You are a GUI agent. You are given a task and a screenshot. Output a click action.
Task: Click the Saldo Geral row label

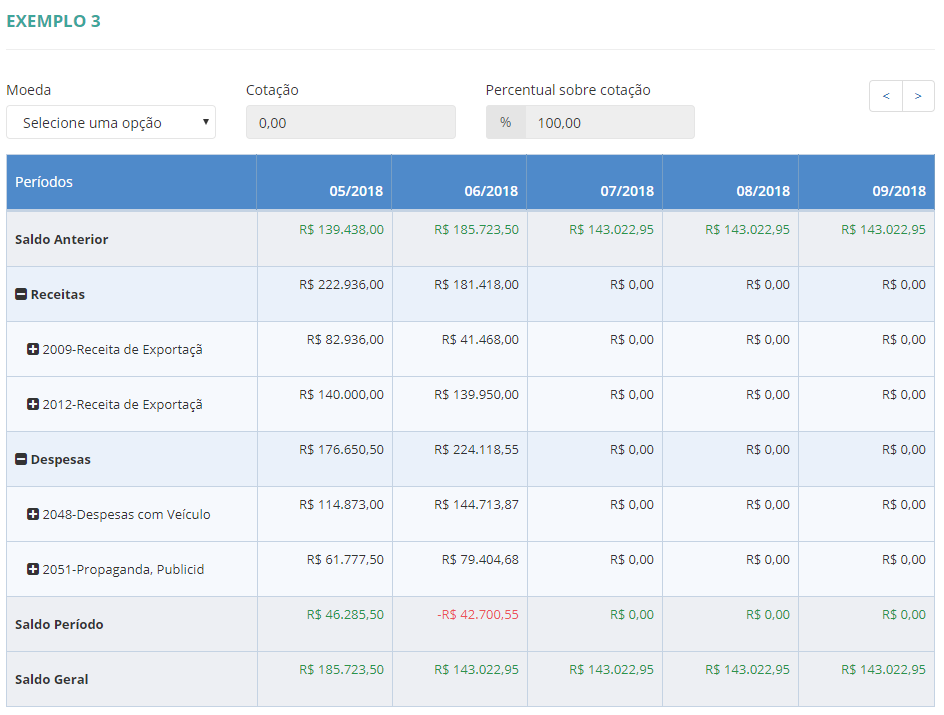coord(52,680)
